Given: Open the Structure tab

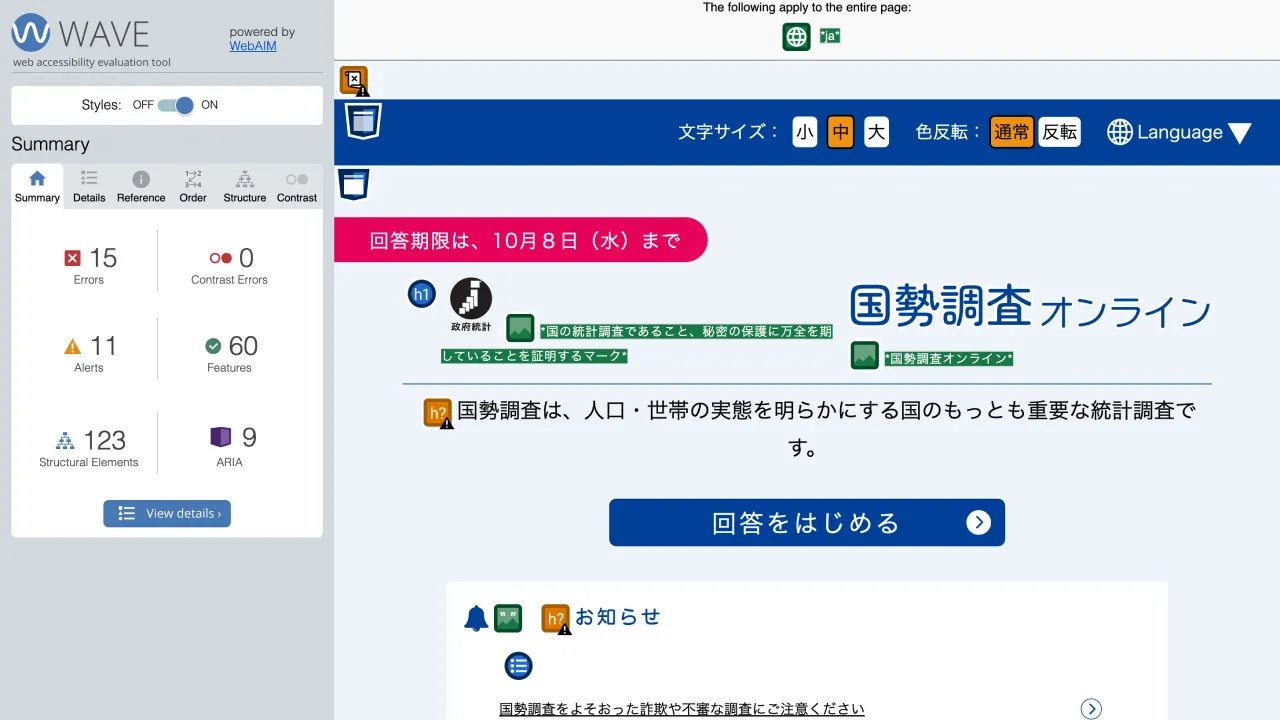Looking at the screenshot, I should click(244, 185).
